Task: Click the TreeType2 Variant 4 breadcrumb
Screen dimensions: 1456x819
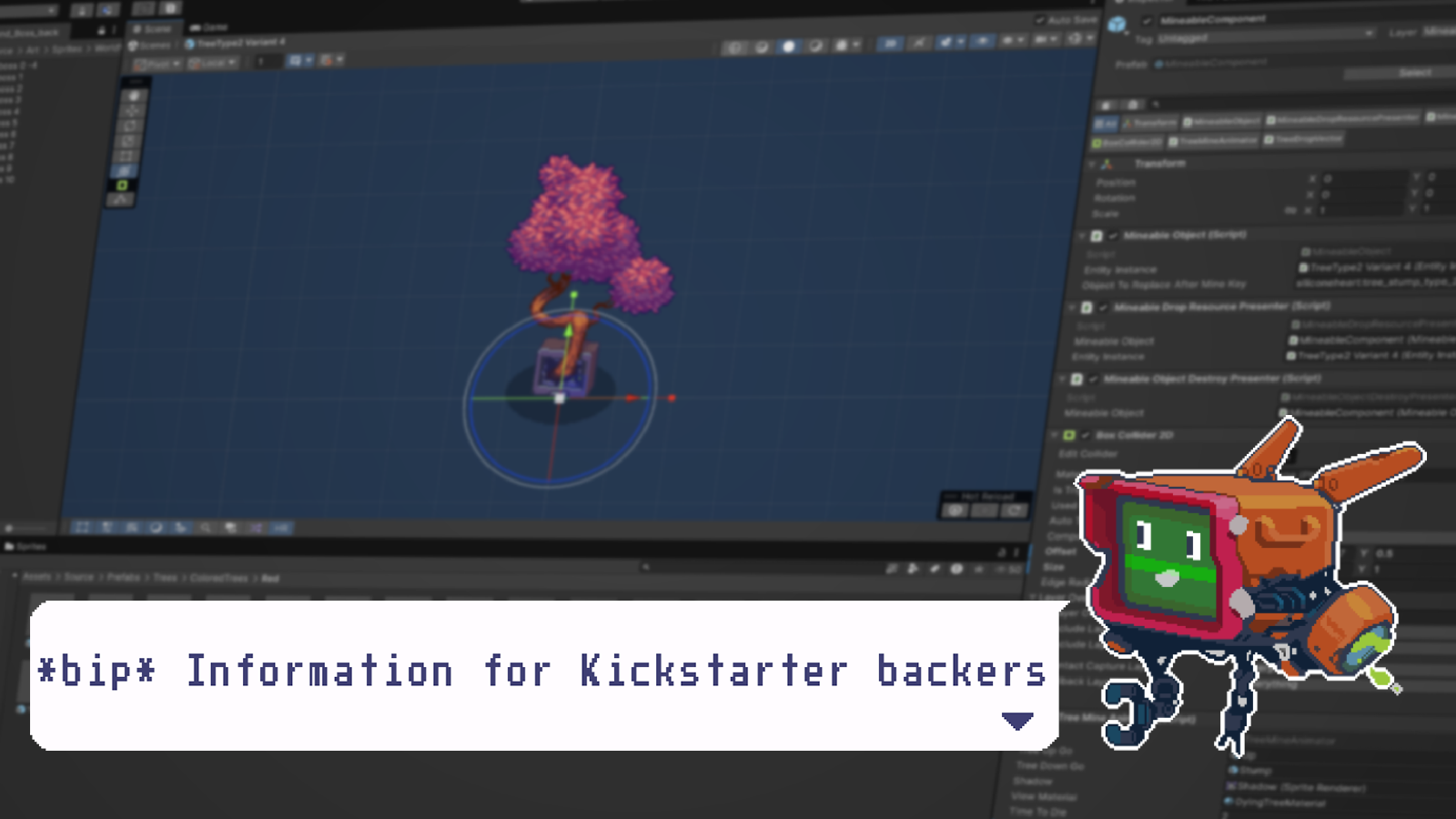Action: pos(237,43)
